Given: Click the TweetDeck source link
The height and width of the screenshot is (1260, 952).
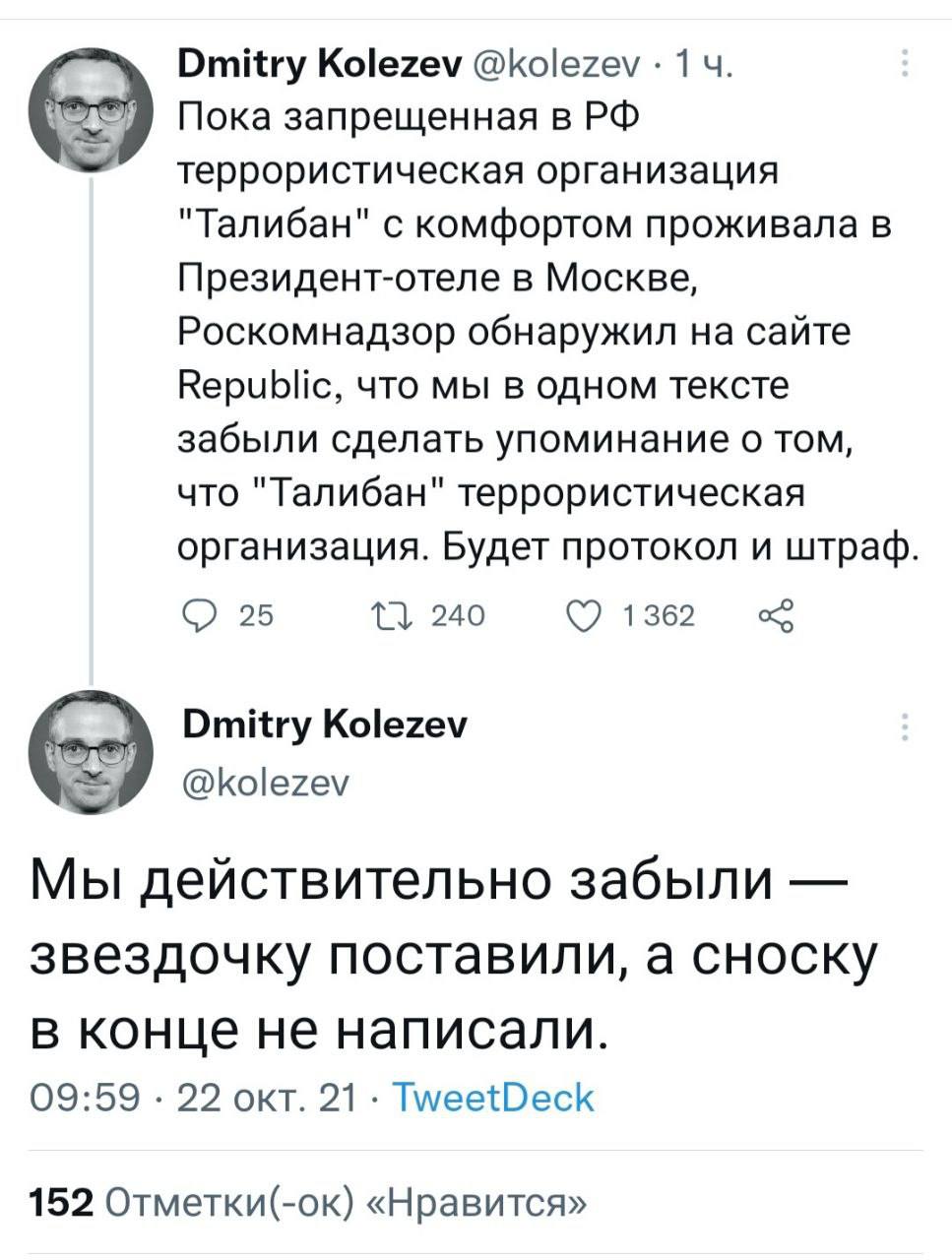Looking at the screenshot, I should click(492, 1097).
